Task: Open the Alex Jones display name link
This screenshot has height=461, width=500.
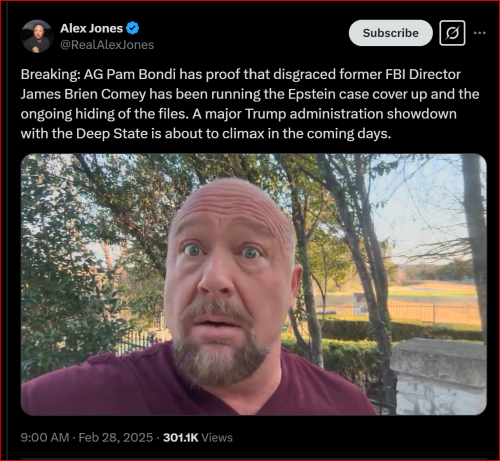Action: point(92,28)
